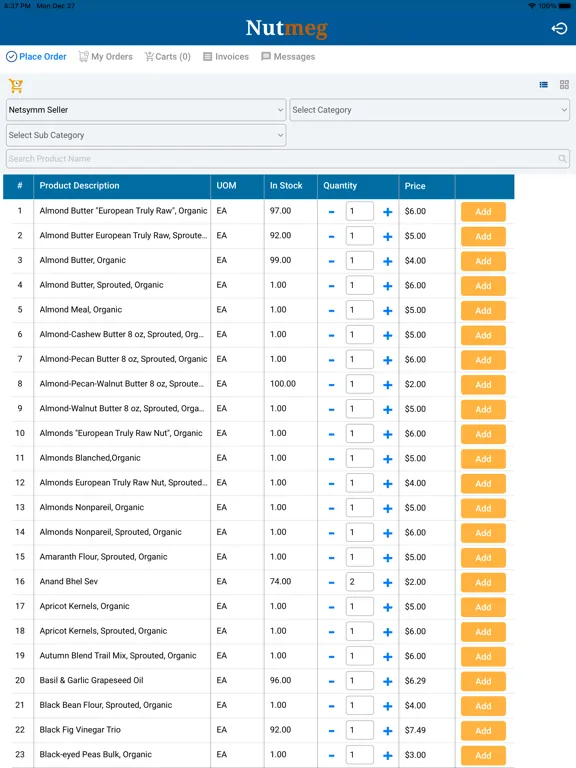
Task: Add Almonds Nonpareil, Sprouted, Organic to cart
Action: click(483, 533)
